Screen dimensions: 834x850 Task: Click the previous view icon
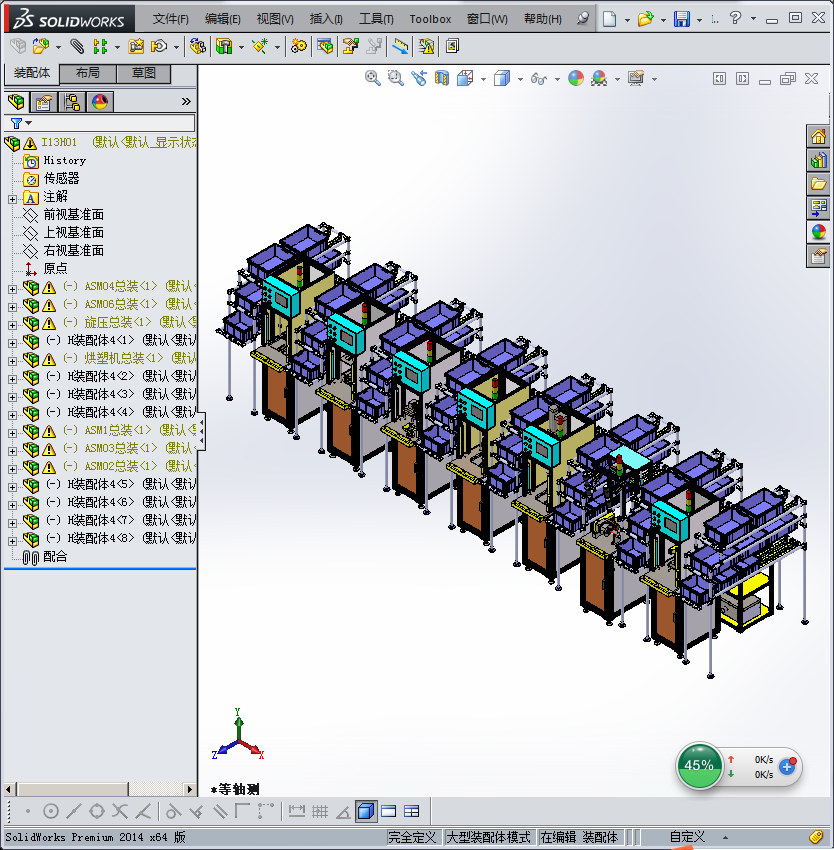(x=419, y=79)
